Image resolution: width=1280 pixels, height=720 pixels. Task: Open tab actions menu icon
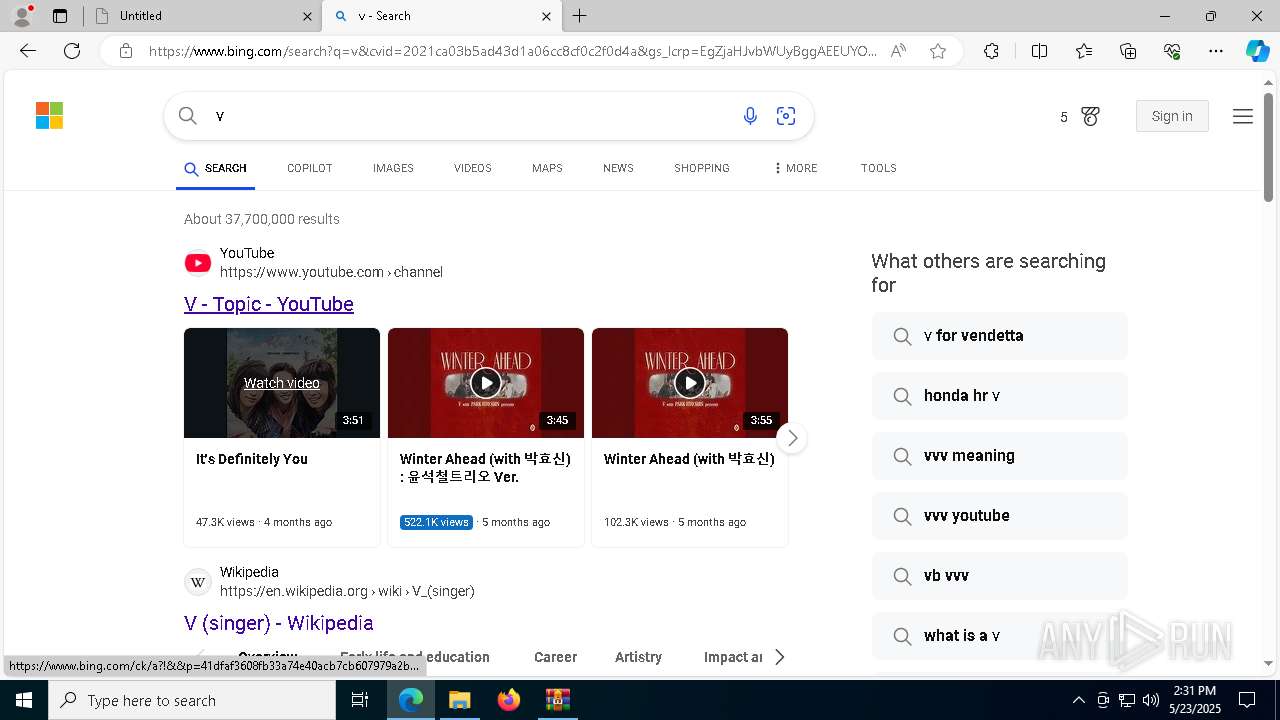click(x=60, y=16)
